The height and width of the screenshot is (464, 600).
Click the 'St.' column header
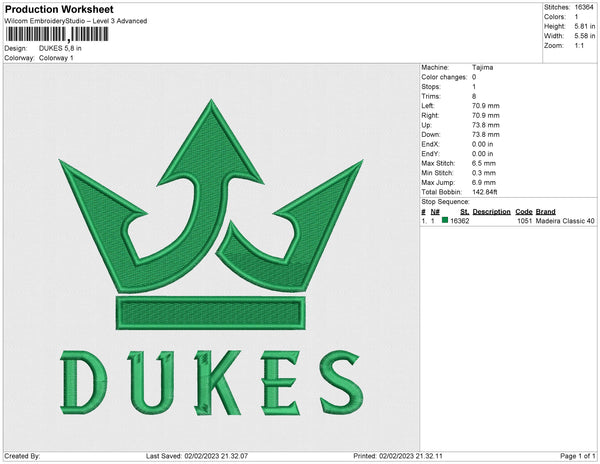465,212
